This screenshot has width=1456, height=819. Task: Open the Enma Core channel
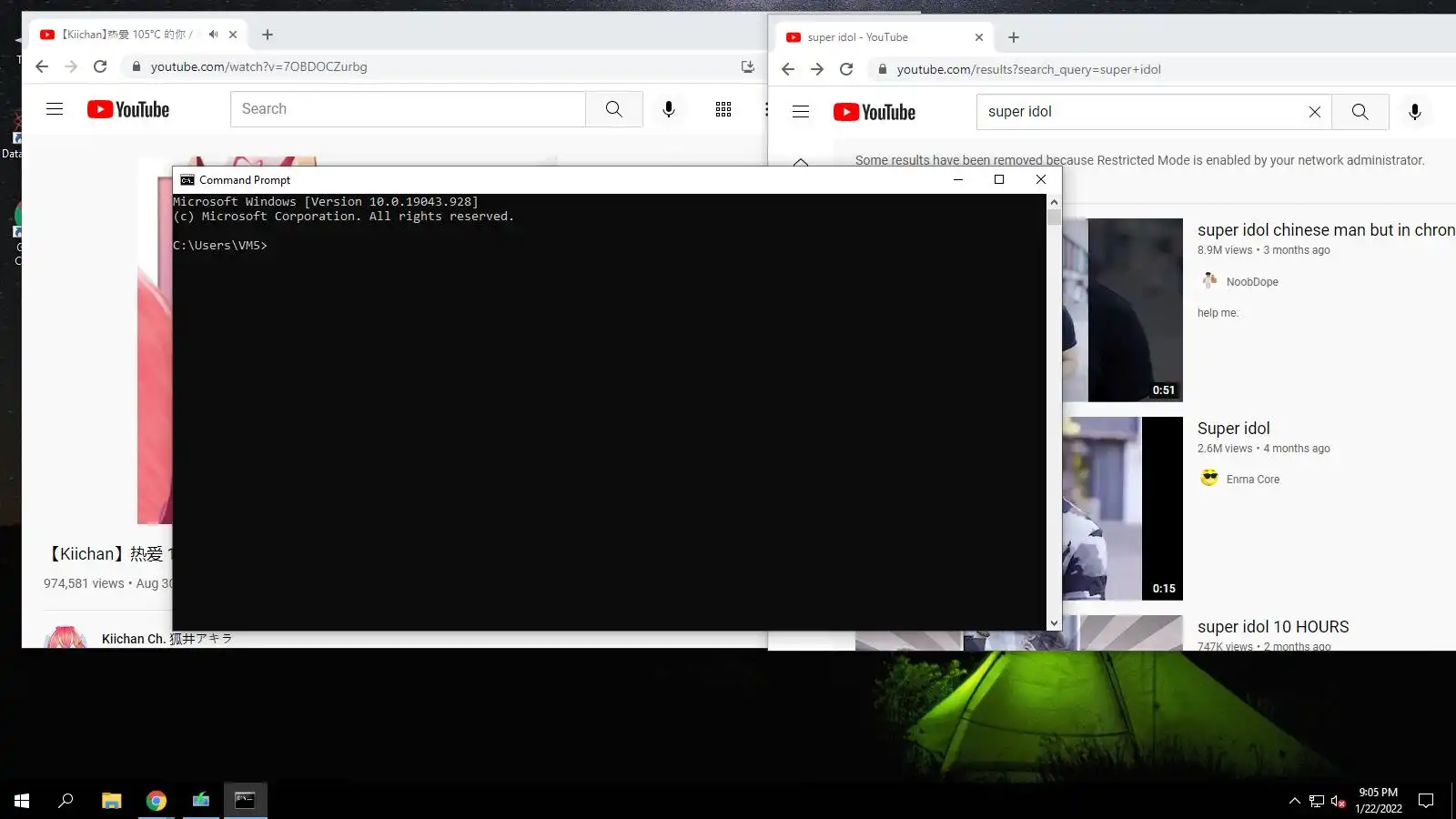pyautogui.click(x=1253, y=480)
